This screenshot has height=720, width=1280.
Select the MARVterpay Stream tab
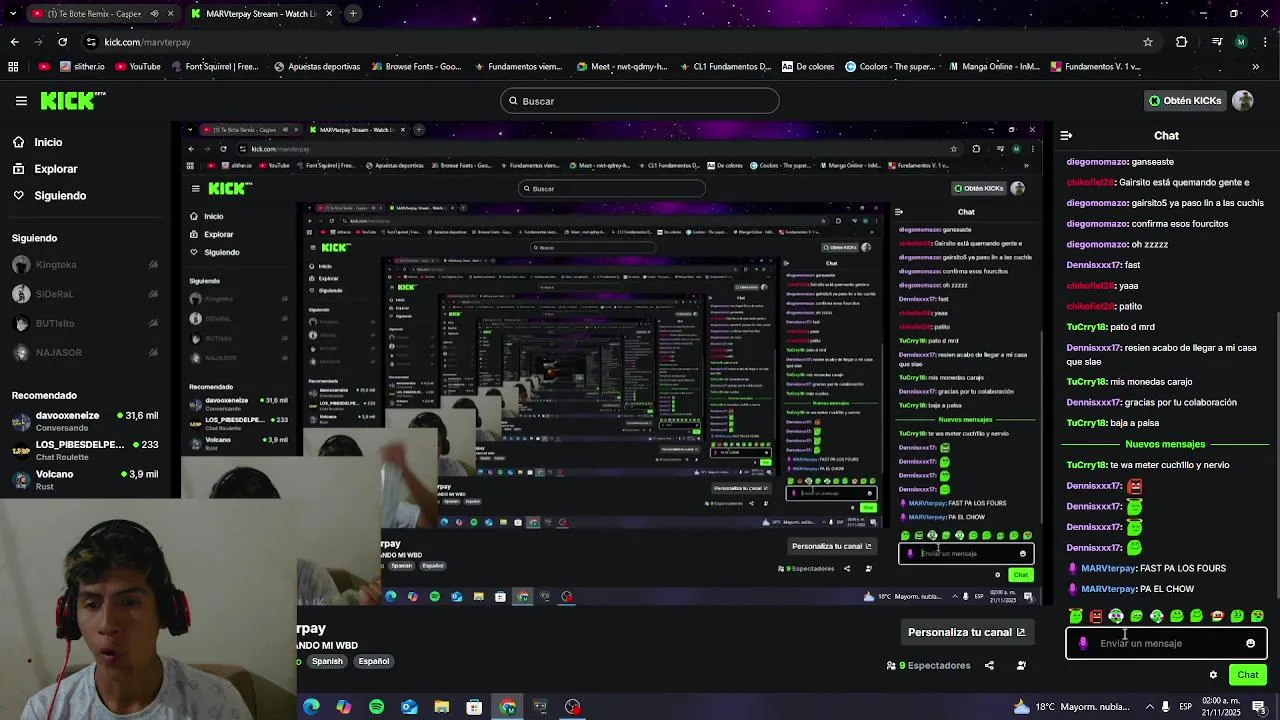click(262, 14)
